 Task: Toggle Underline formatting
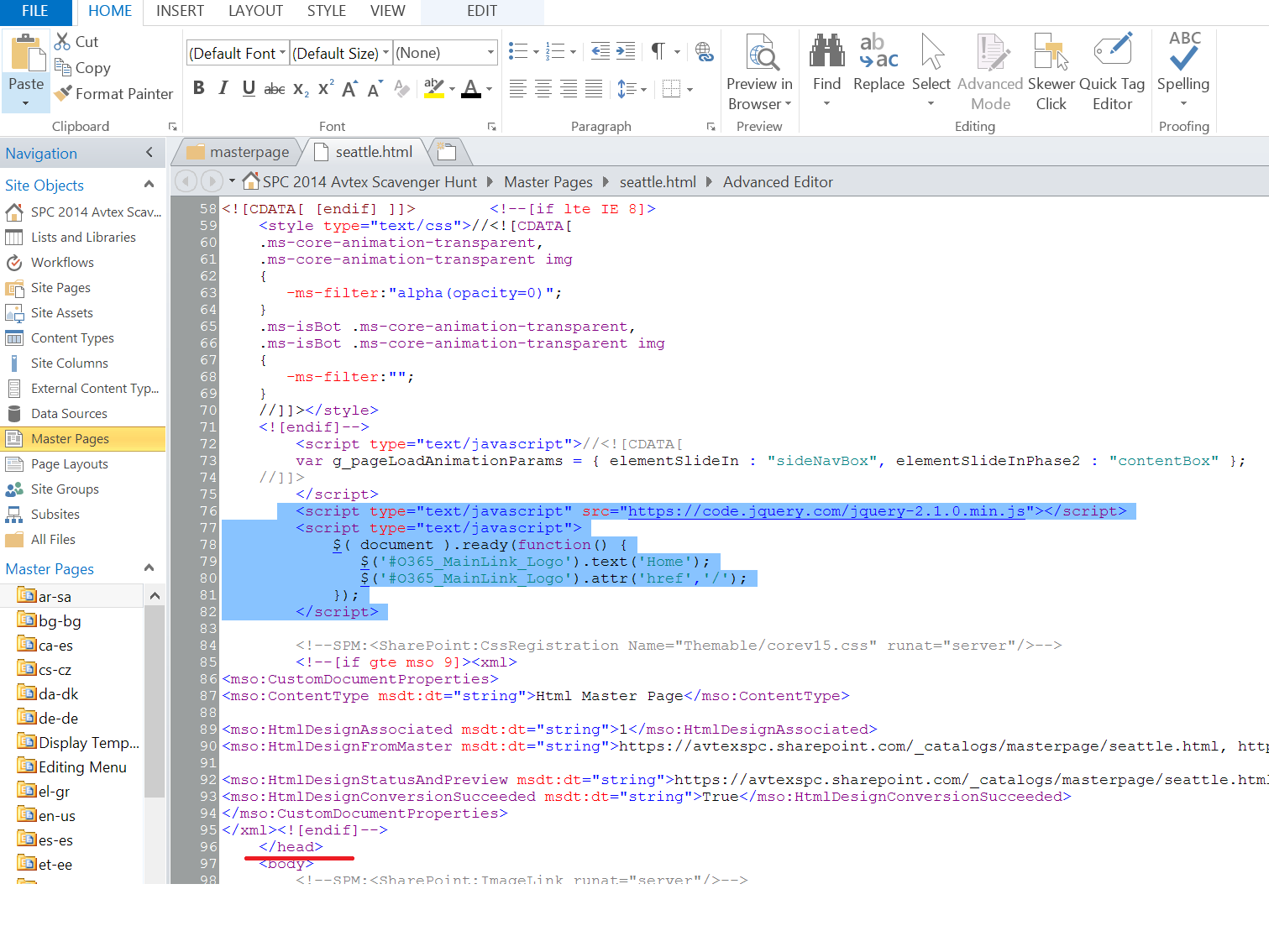249,88
